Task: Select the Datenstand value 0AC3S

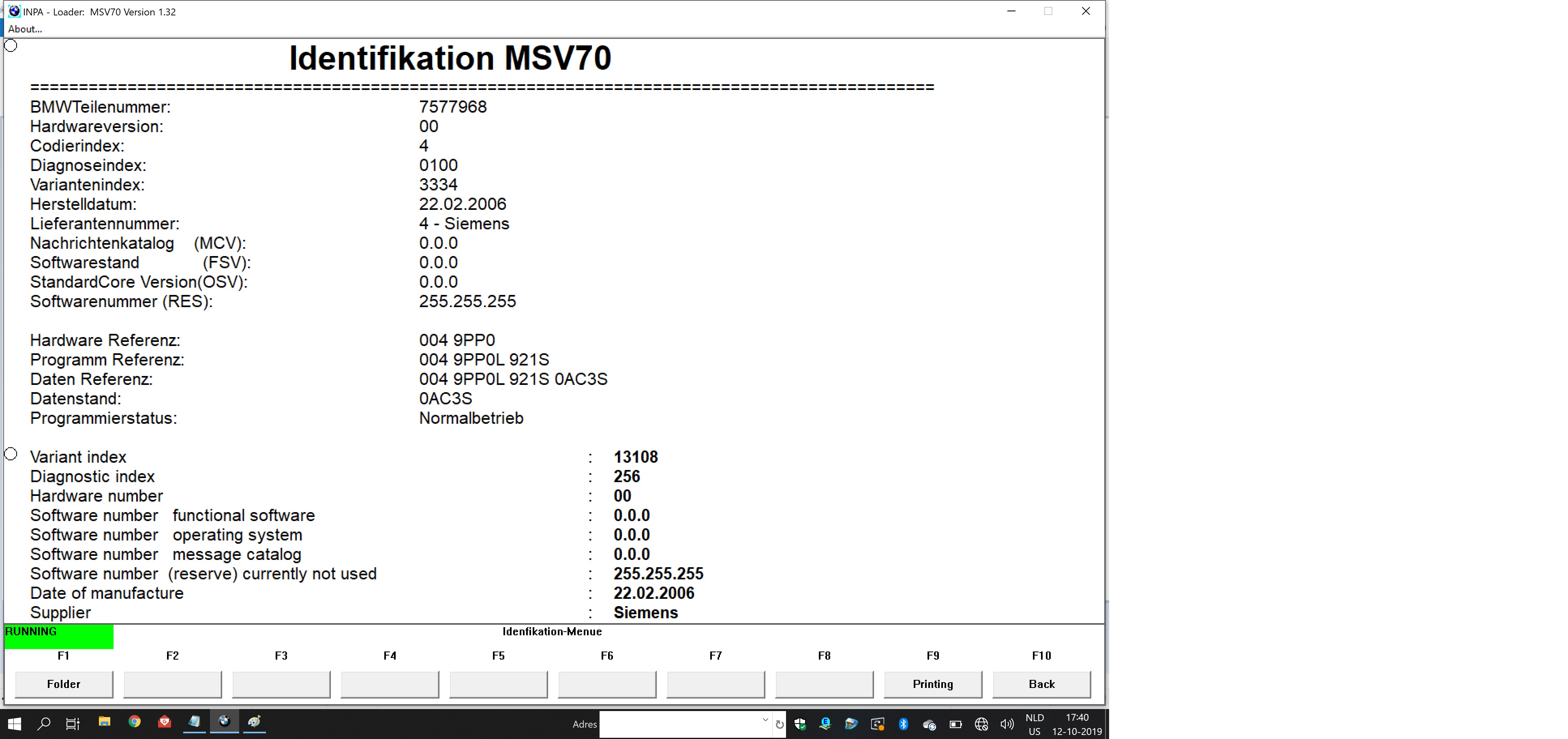Action: 446,399
